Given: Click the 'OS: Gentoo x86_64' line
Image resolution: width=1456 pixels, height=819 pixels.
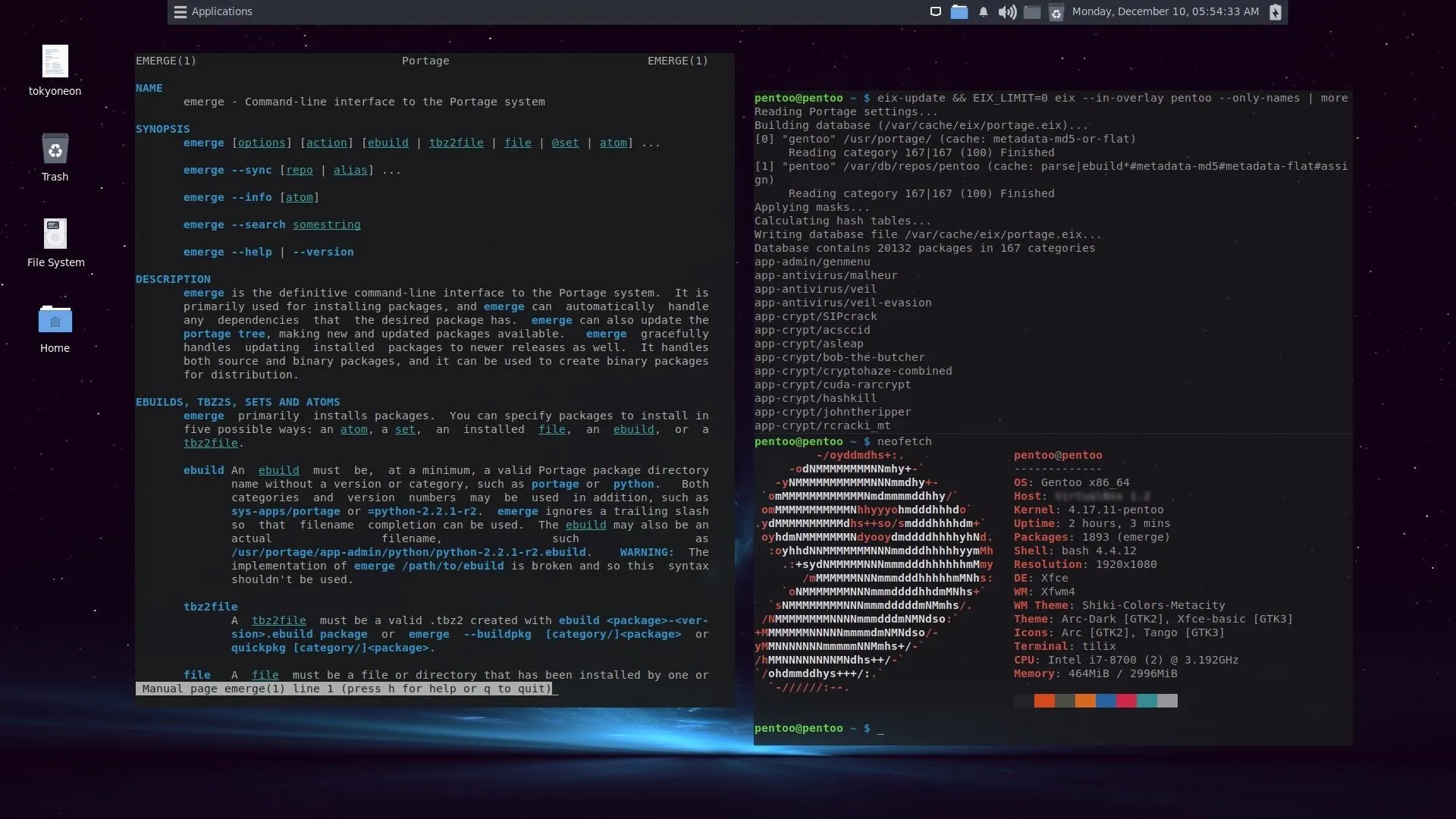Looking at the screenshot, I should [1072, 483].
